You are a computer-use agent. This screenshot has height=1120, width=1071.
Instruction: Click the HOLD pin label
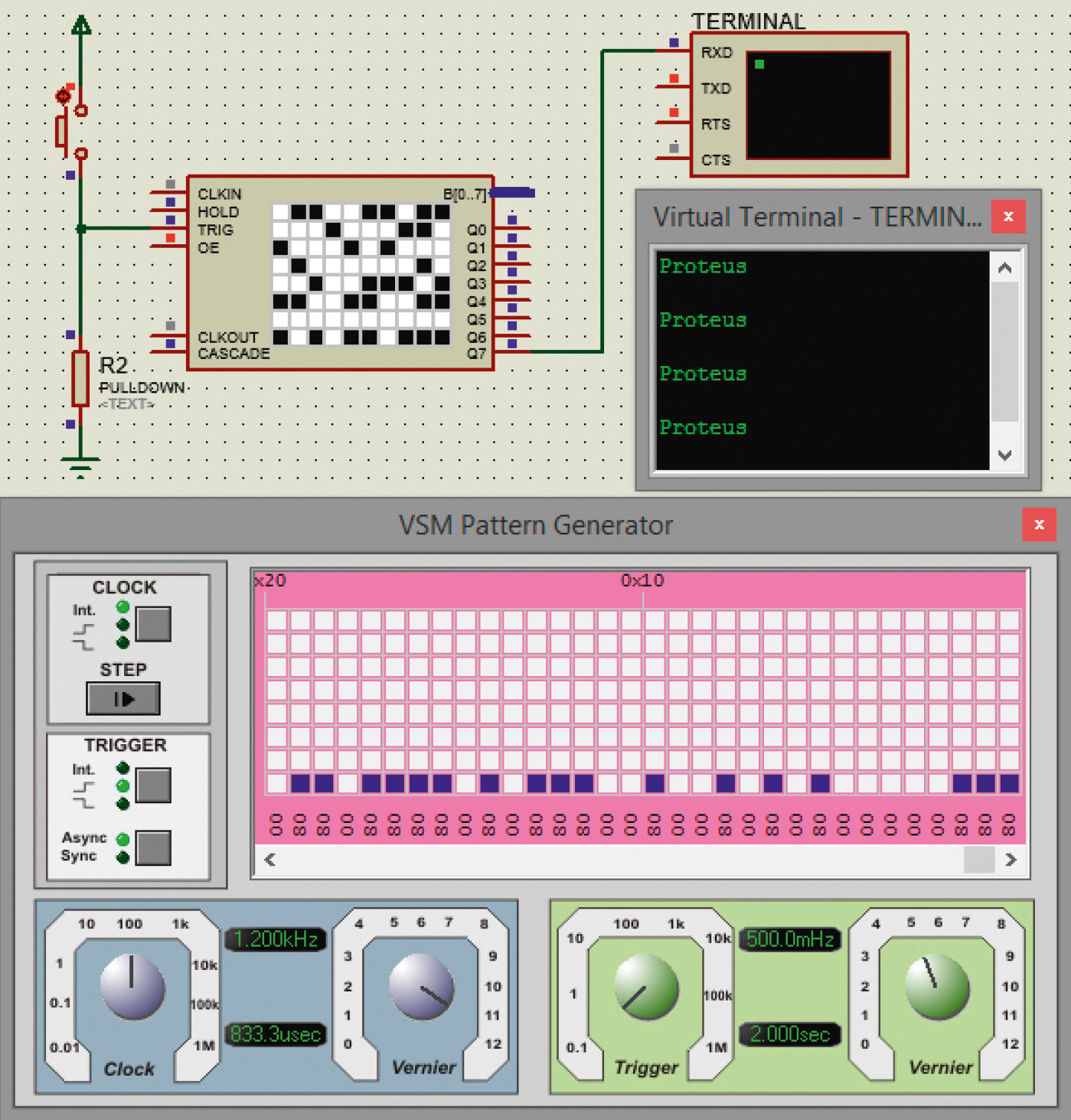218,212
